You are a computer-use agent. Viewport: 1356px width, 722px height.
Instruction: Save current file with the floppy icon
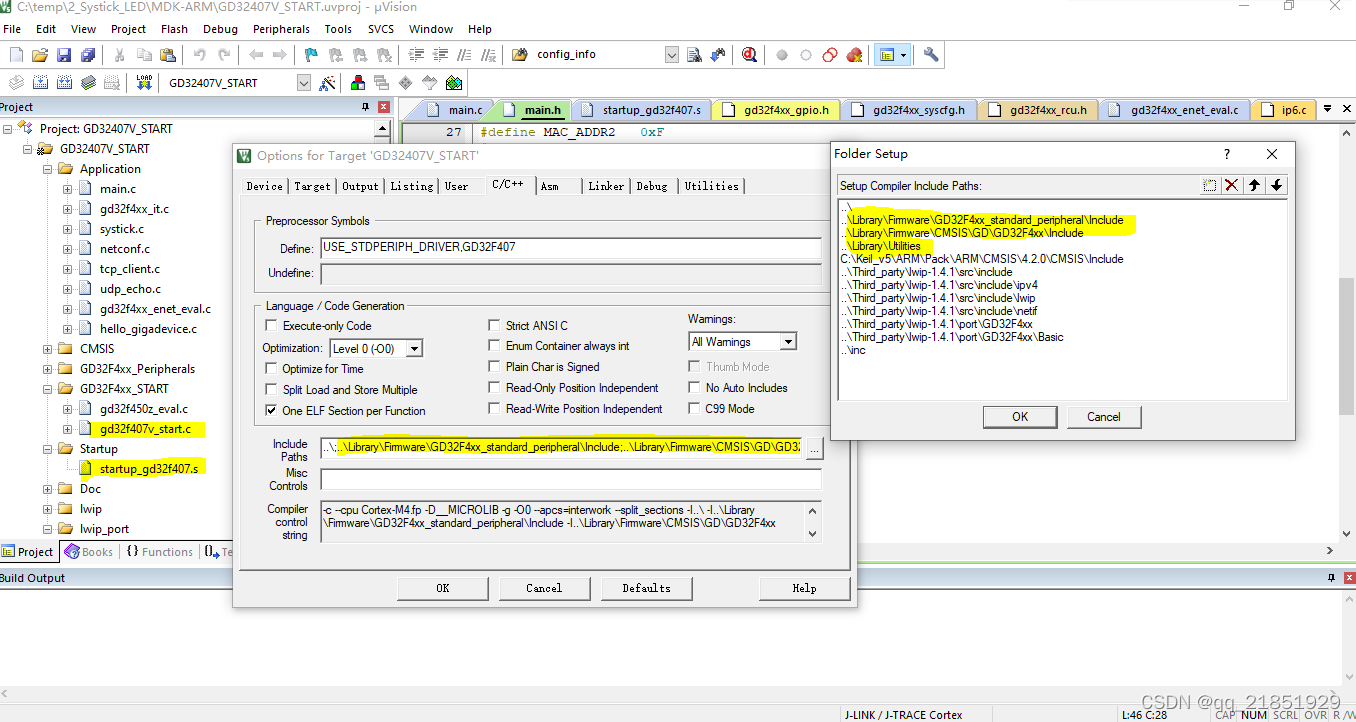(x=64, y=55)
